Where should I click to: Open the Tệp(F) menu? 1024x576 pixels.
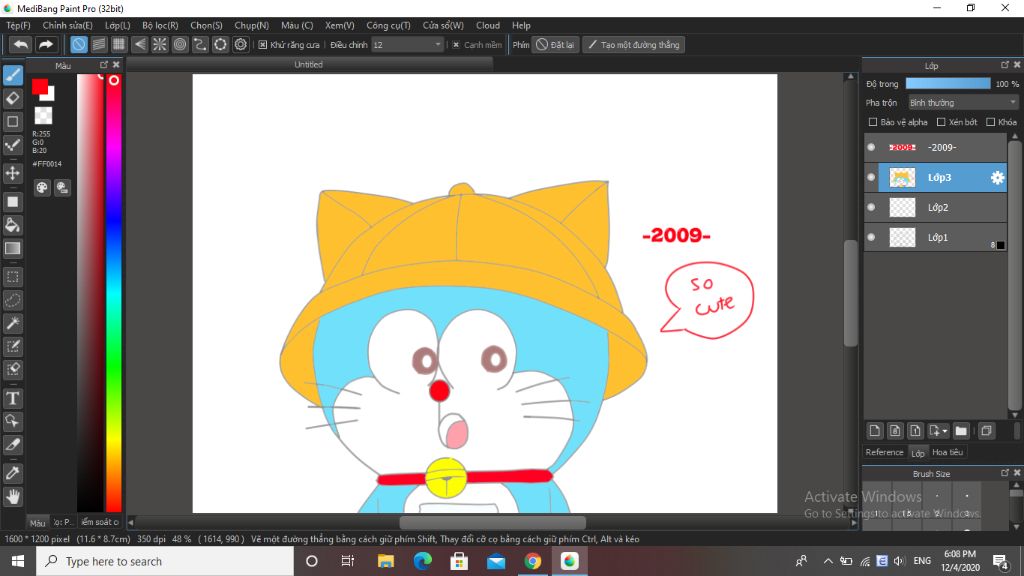click(x=18, y=25)
